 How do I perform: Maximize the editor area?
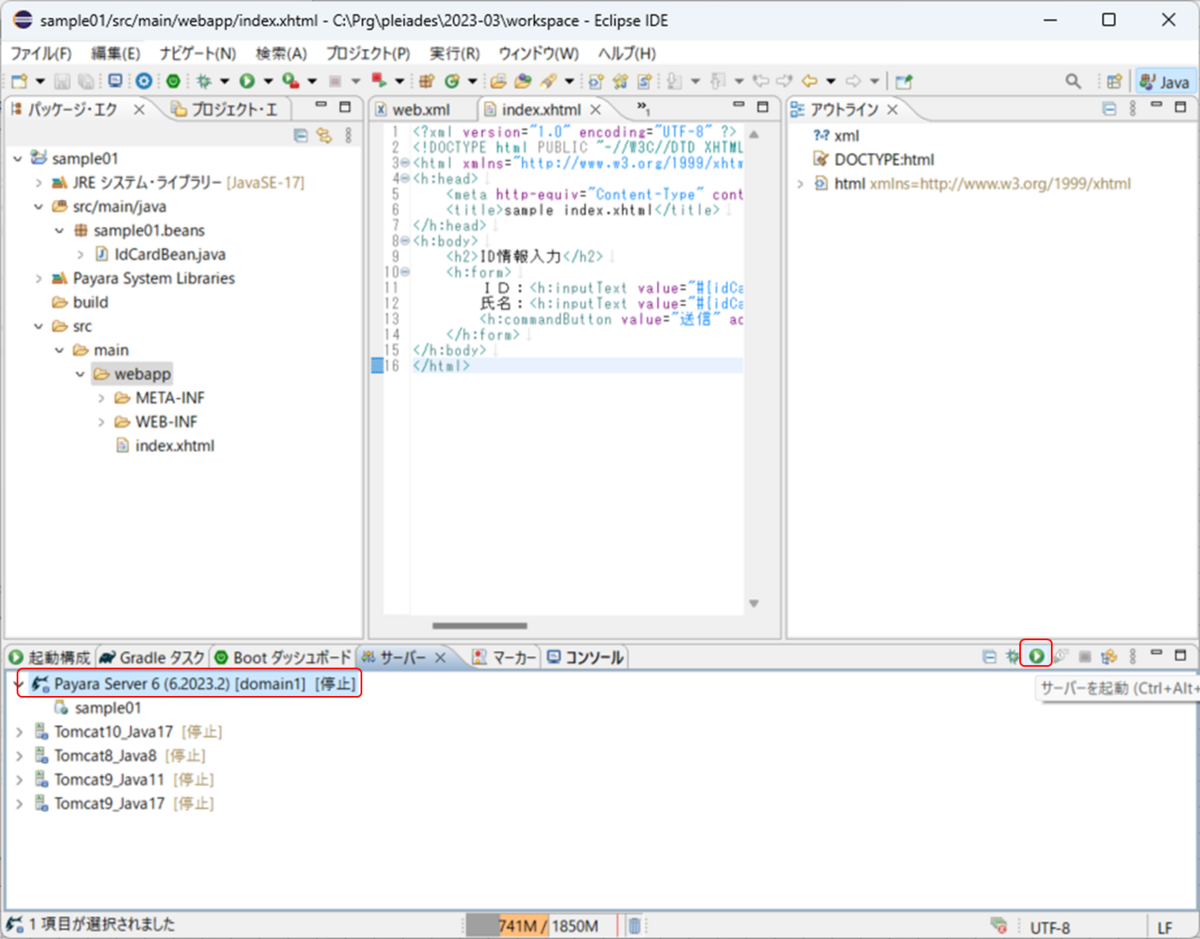pyautogui.click(x=762, y=107)
